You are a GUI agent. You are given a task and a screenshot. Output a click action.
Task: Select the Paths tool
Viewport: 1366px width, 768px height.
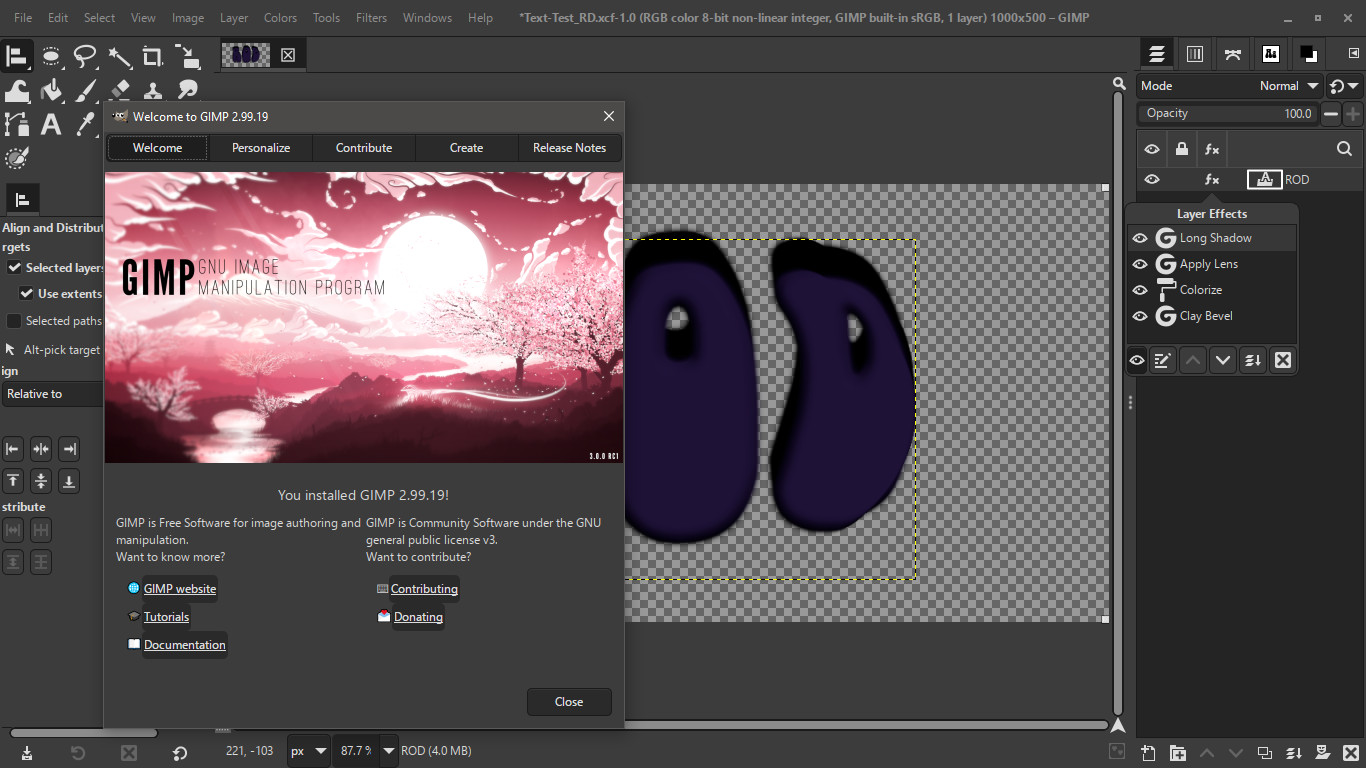[17, 123]
